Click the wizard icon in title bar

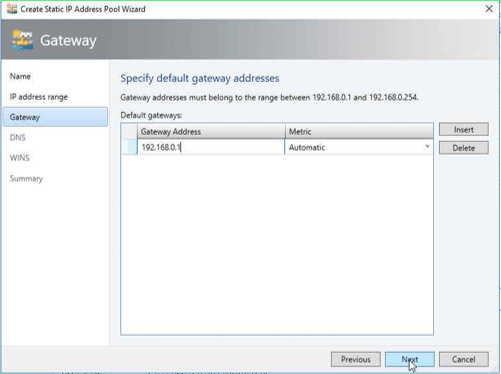pos(12,9)
